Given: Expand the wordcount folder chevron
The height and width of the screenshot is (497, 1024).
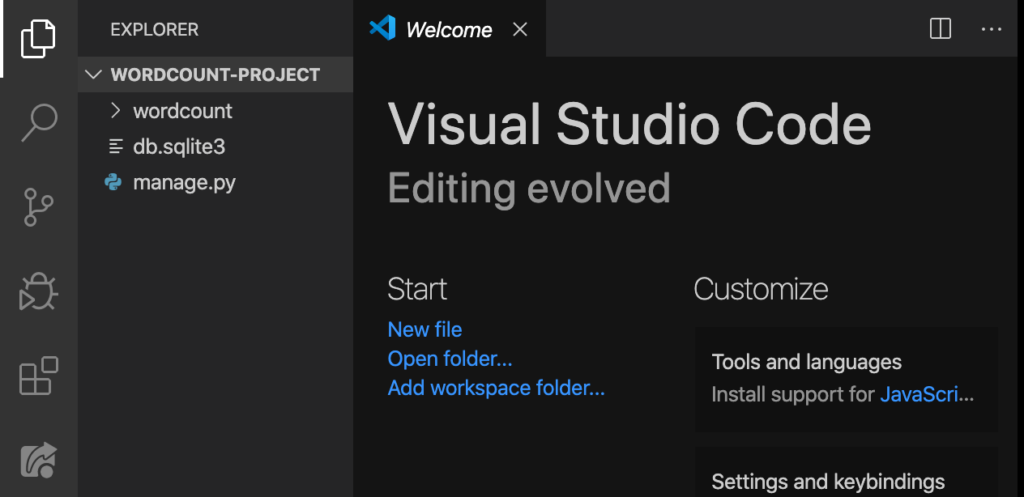Looking at the screenshot, I should pos(116,111).
